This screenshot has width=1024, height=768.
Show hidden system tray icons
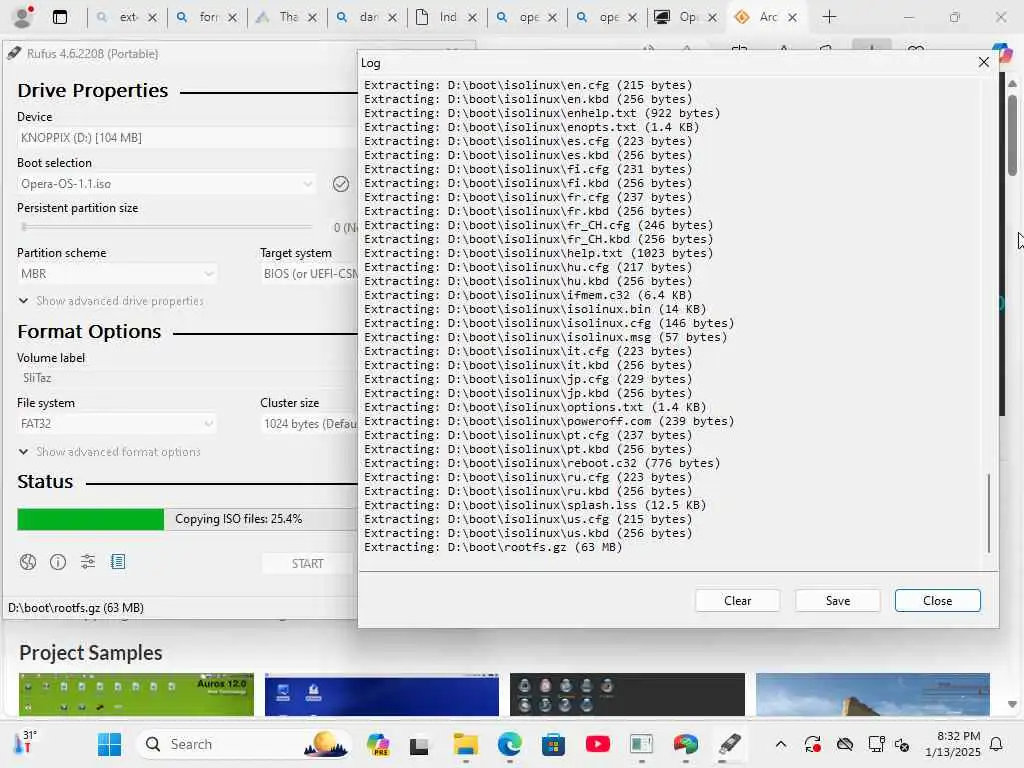(780, 744)
